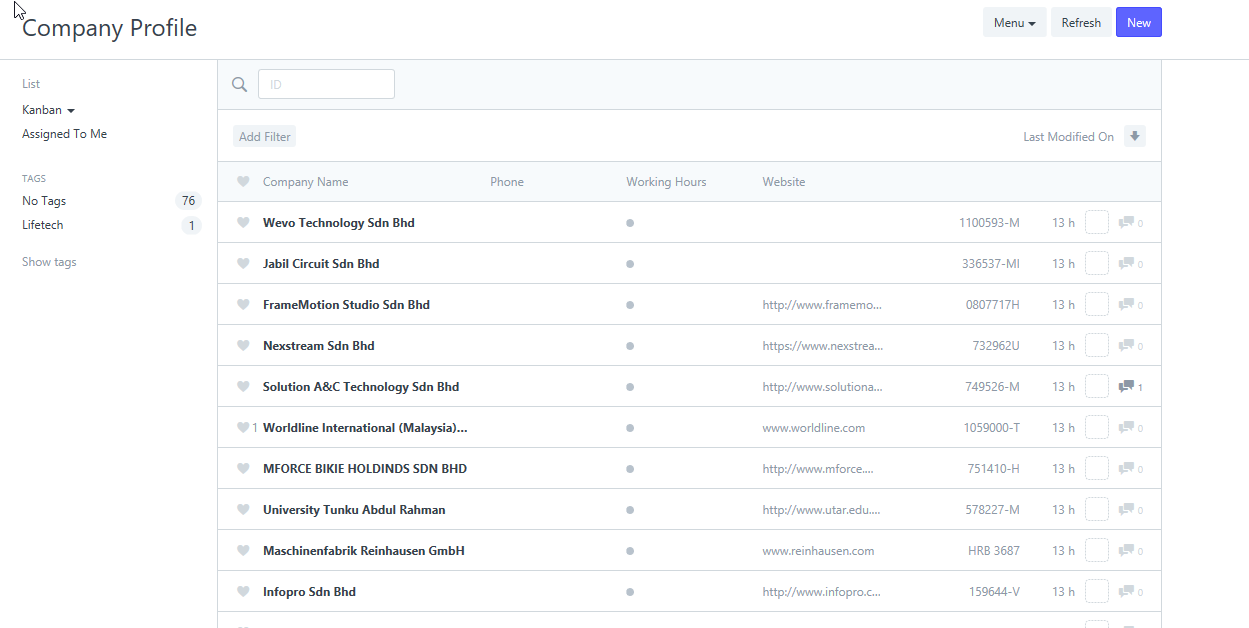Click the search magnifier icon
Image resolution: width=1249 pixels, height=628 pixels.
(239, 84)
